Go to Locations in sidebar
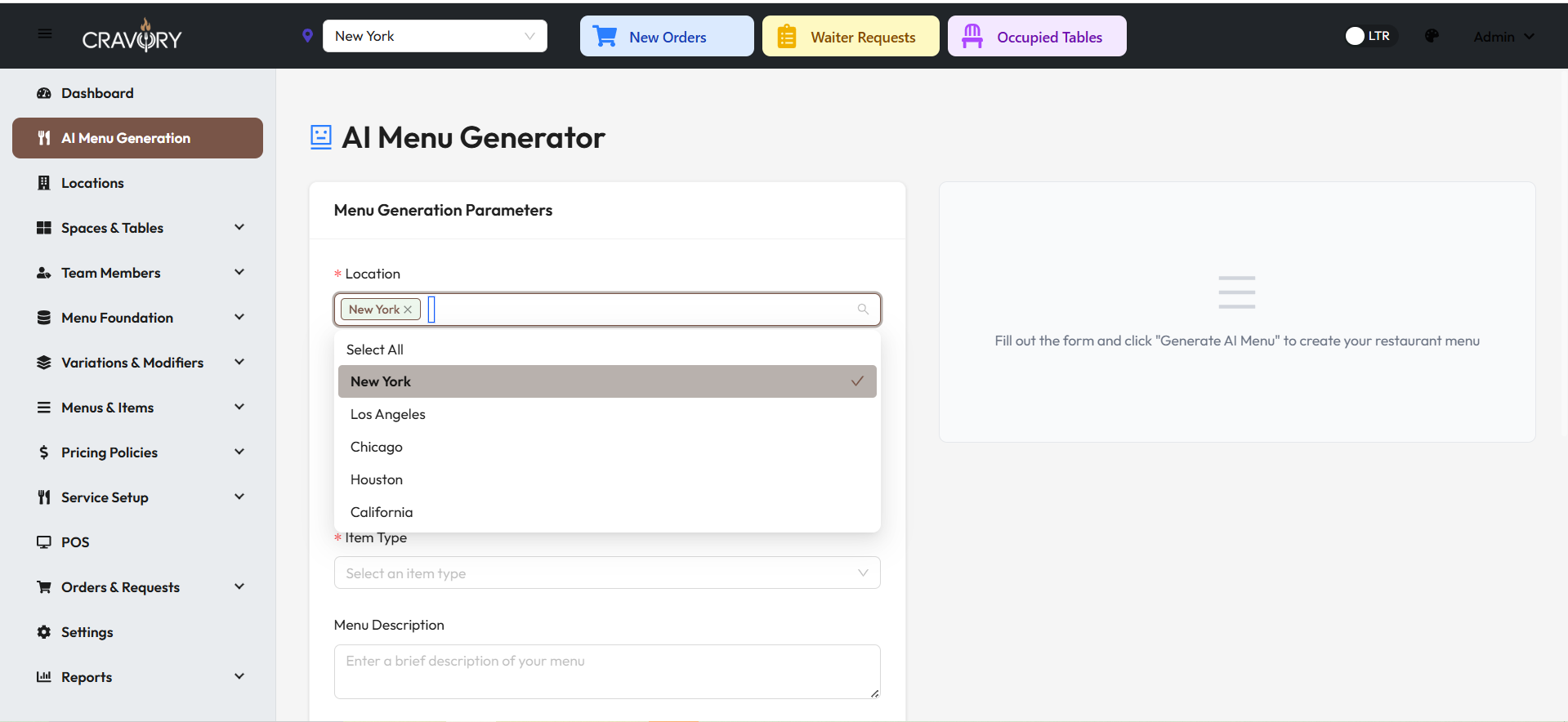 point(137,183)
